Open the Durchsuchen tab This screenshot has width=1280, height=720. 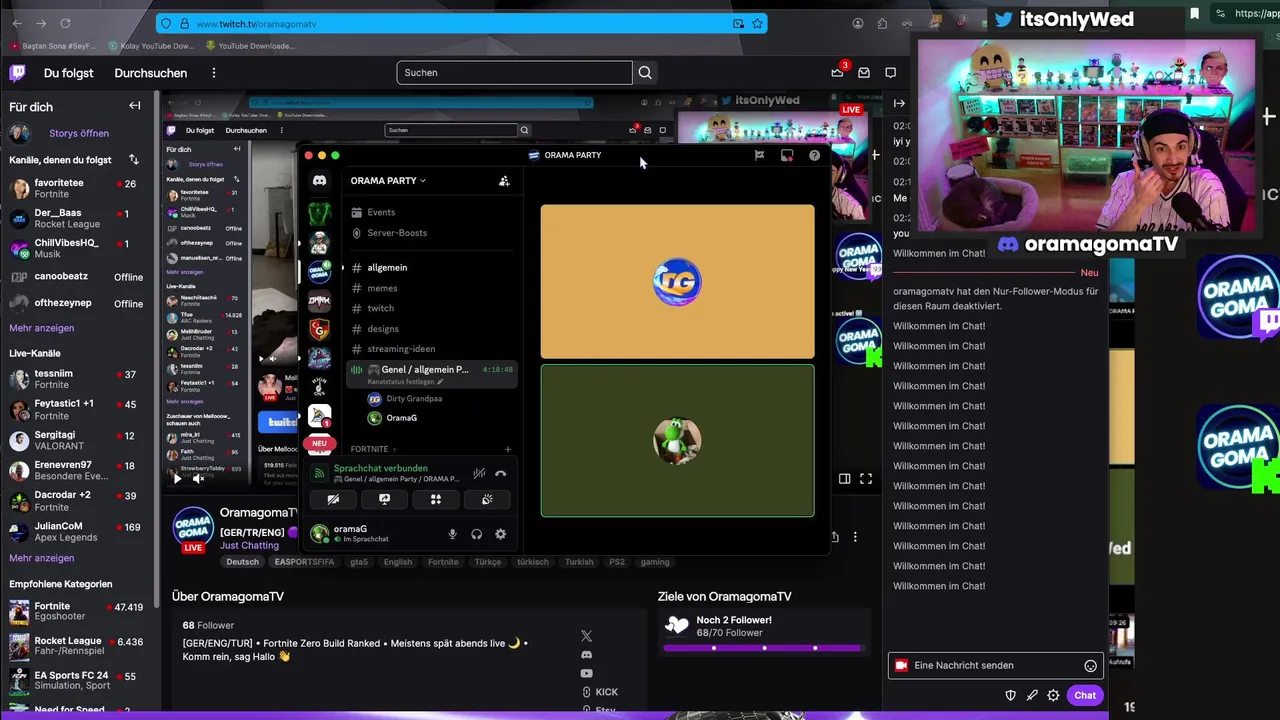pyautogui.click(x=150, y=73)
